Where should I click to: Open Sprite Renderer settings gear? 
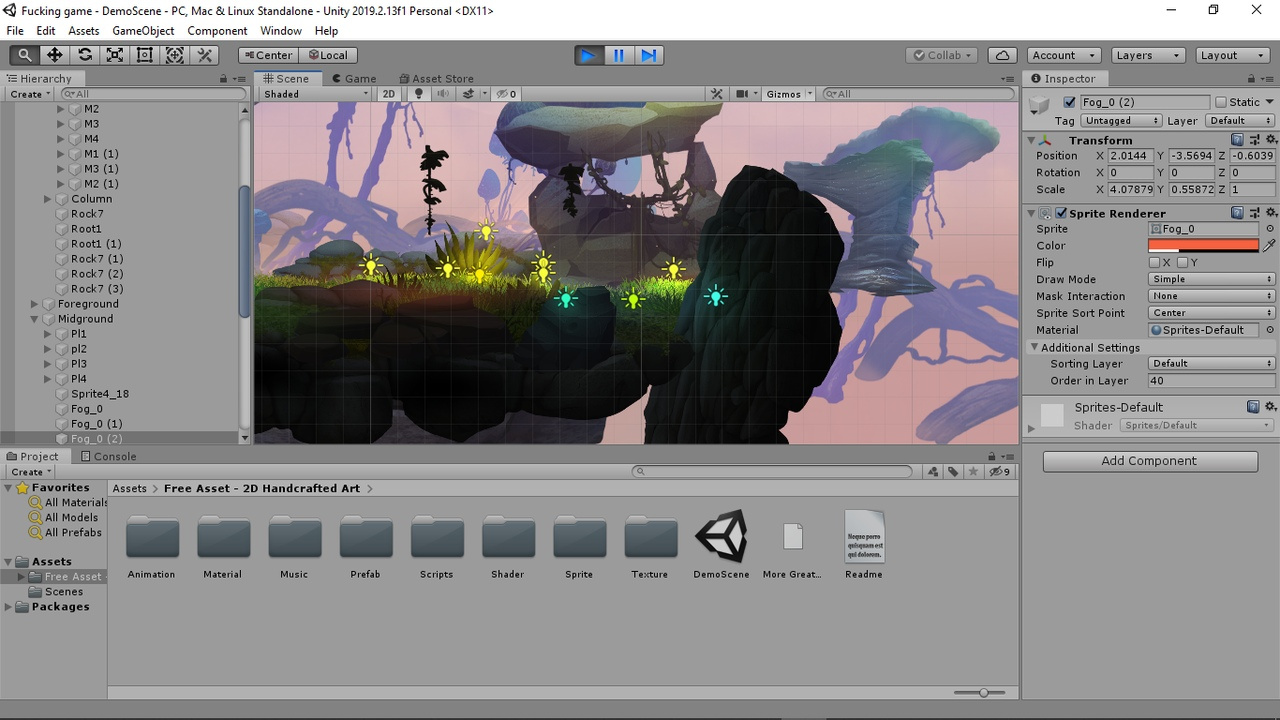point(1271,213)
